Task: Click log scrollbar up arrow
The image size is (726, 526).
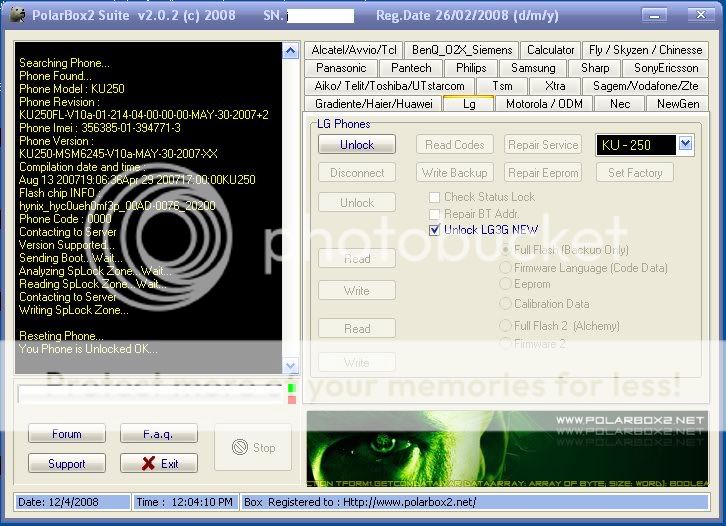Action: click(290, 50)
